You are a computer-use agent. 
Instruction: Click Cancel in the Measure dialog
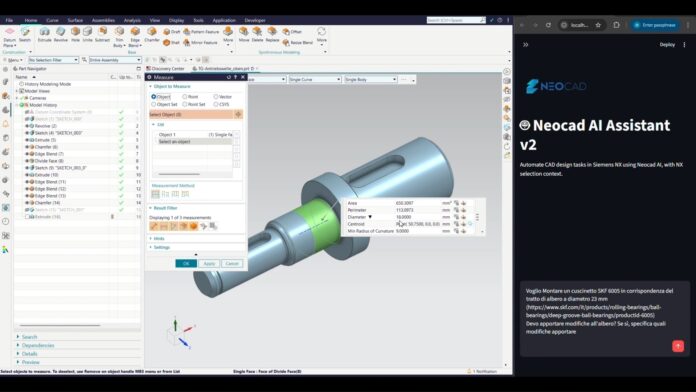click(232, 264)
